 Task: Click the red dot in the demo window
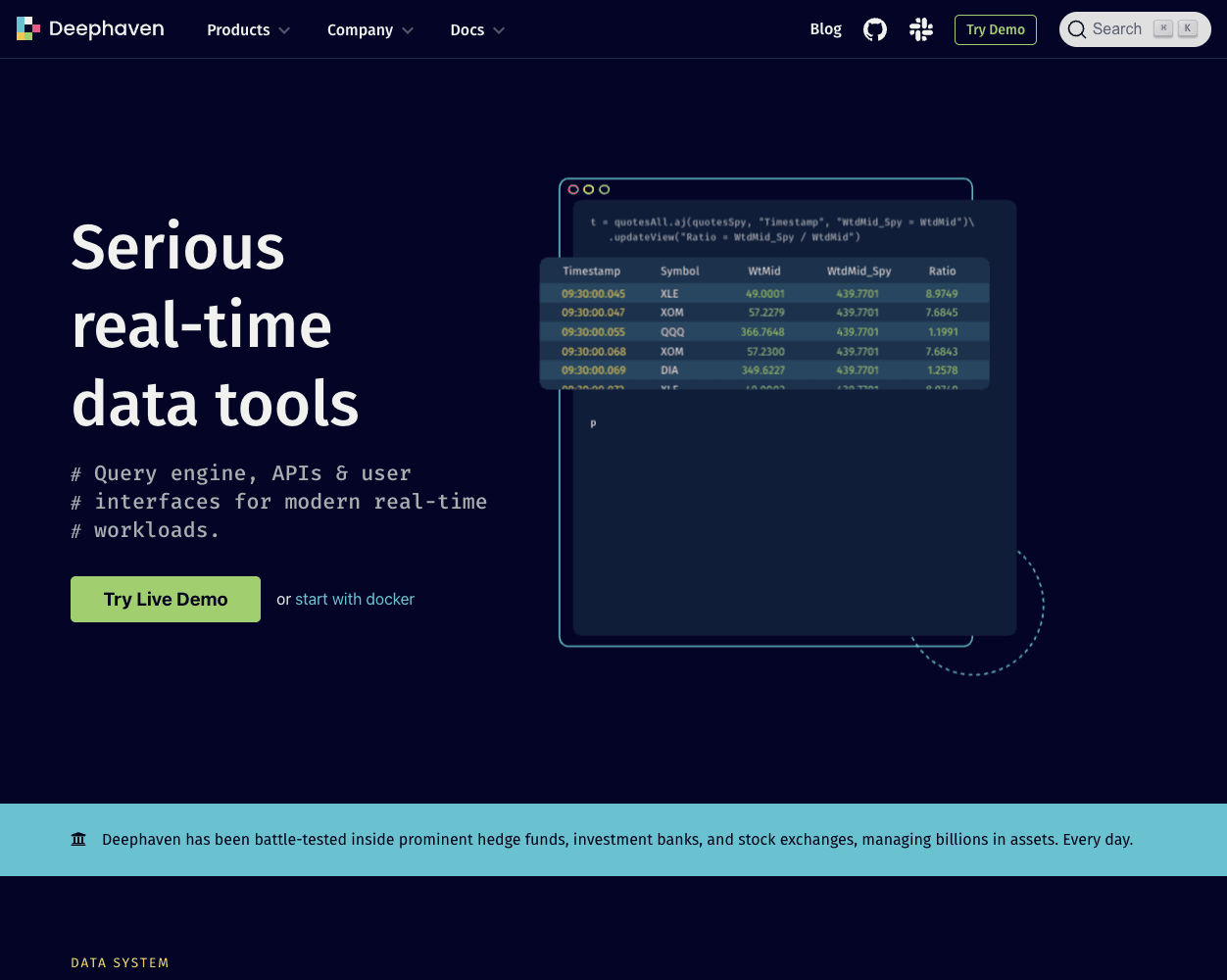point(573,189)
